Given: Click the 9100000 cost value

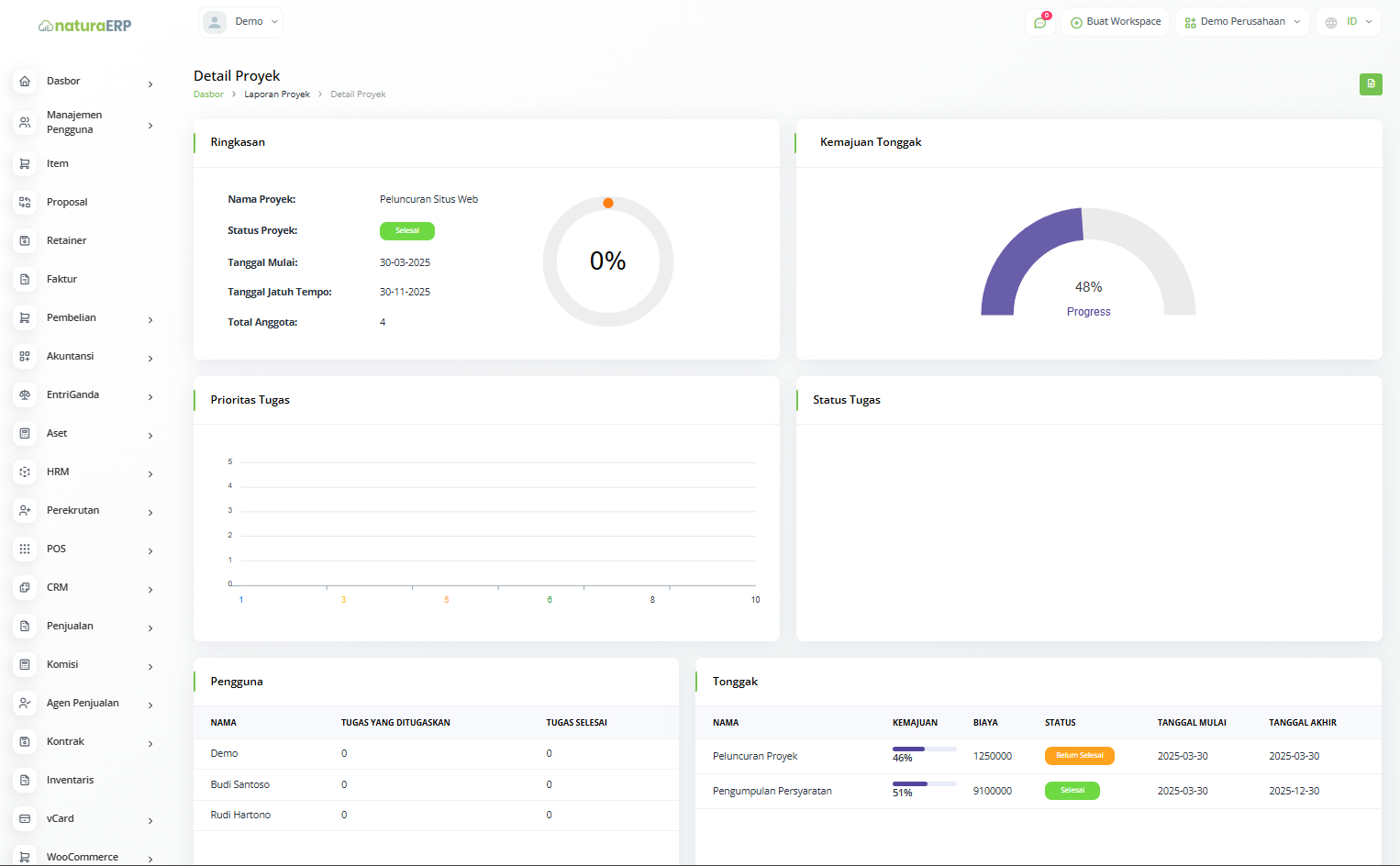Looking at the screenshot, I should 993,792.
